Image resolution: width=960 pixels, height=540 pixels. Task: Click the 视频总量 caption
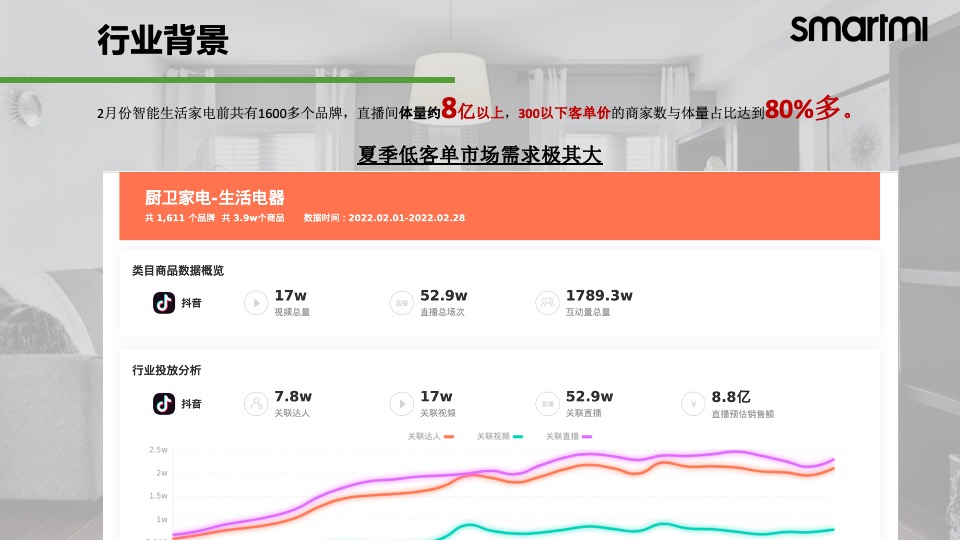292,312
